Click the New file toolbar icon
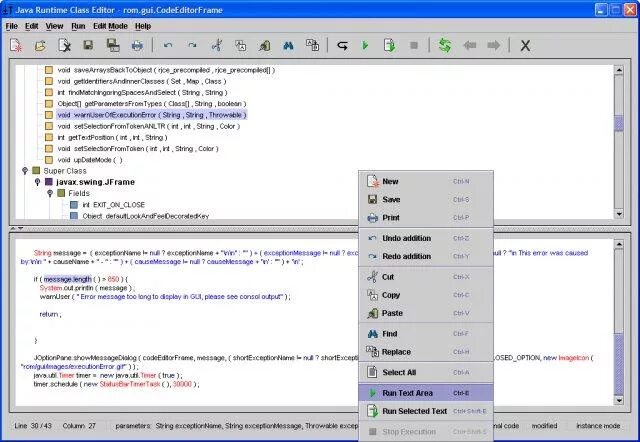Image resolution: width=640 pixels, height=442 pixels. tap(16, 45)
